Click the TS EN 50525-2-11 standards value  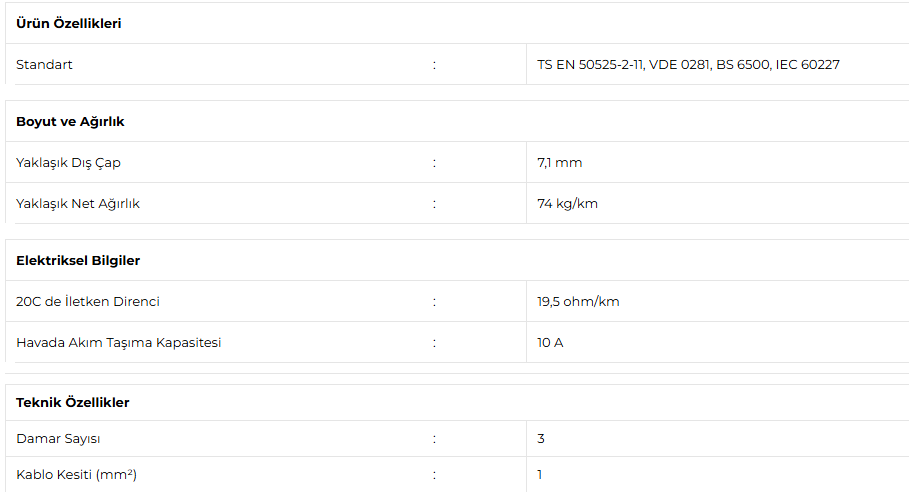688,65
